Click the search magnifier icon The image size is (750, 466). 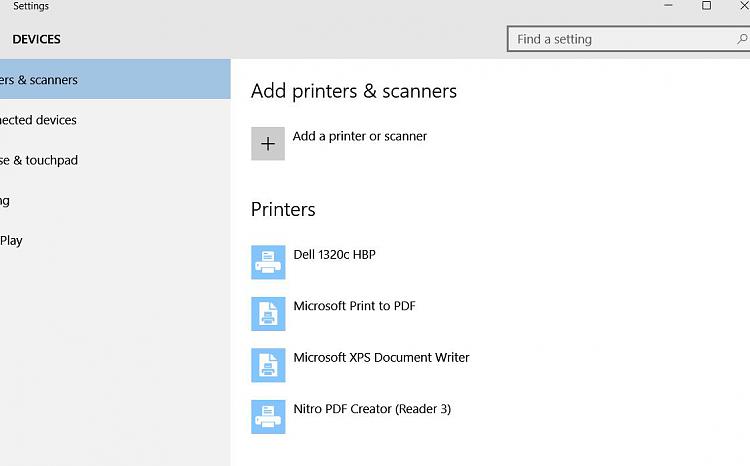pyautogui.click(x=742, y=39)
